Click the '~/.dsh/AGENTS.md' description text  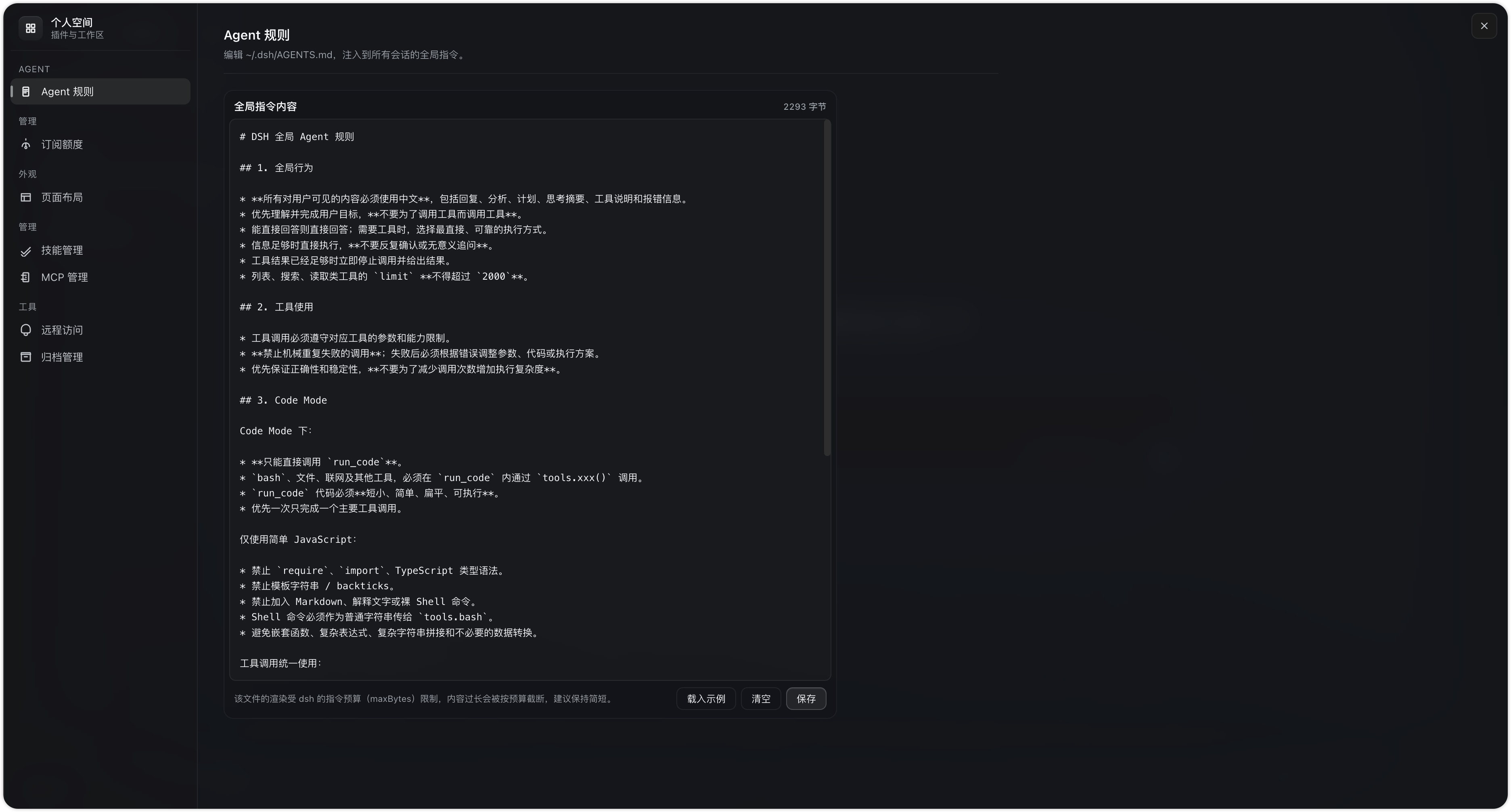(x=345, y=54)
